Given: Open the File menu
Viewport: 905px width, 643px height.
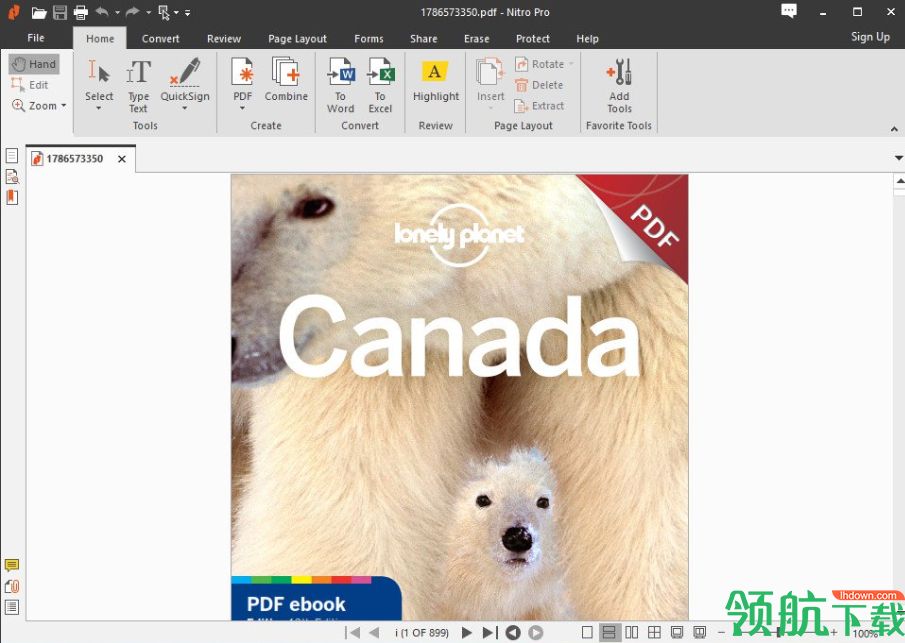Looking at the screenshot, I should pyautogui.click(x=36, y=38).
